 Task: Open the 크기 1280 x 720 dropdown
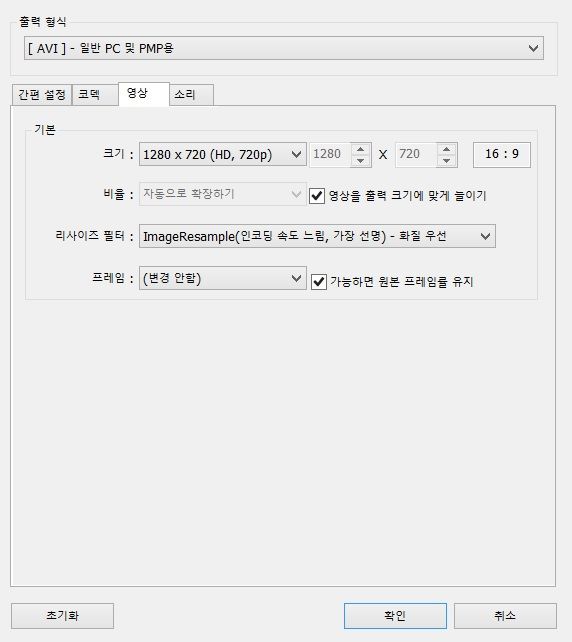tap(223, 154)
